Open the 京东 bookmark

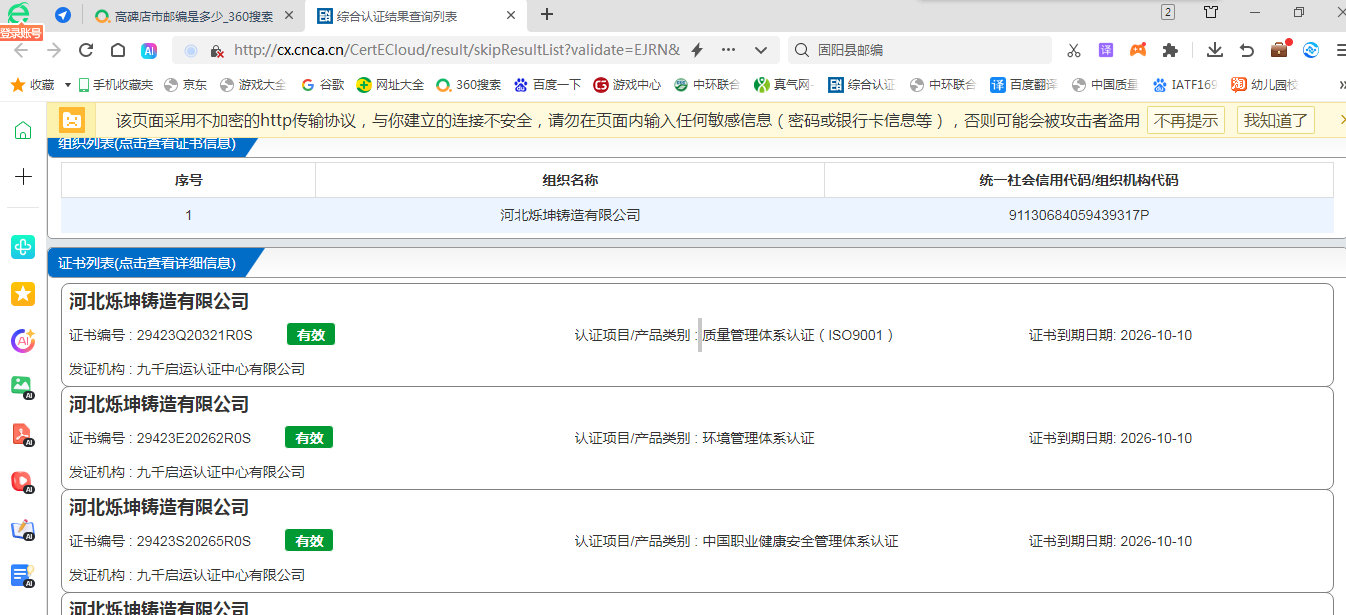pos(186,85)
